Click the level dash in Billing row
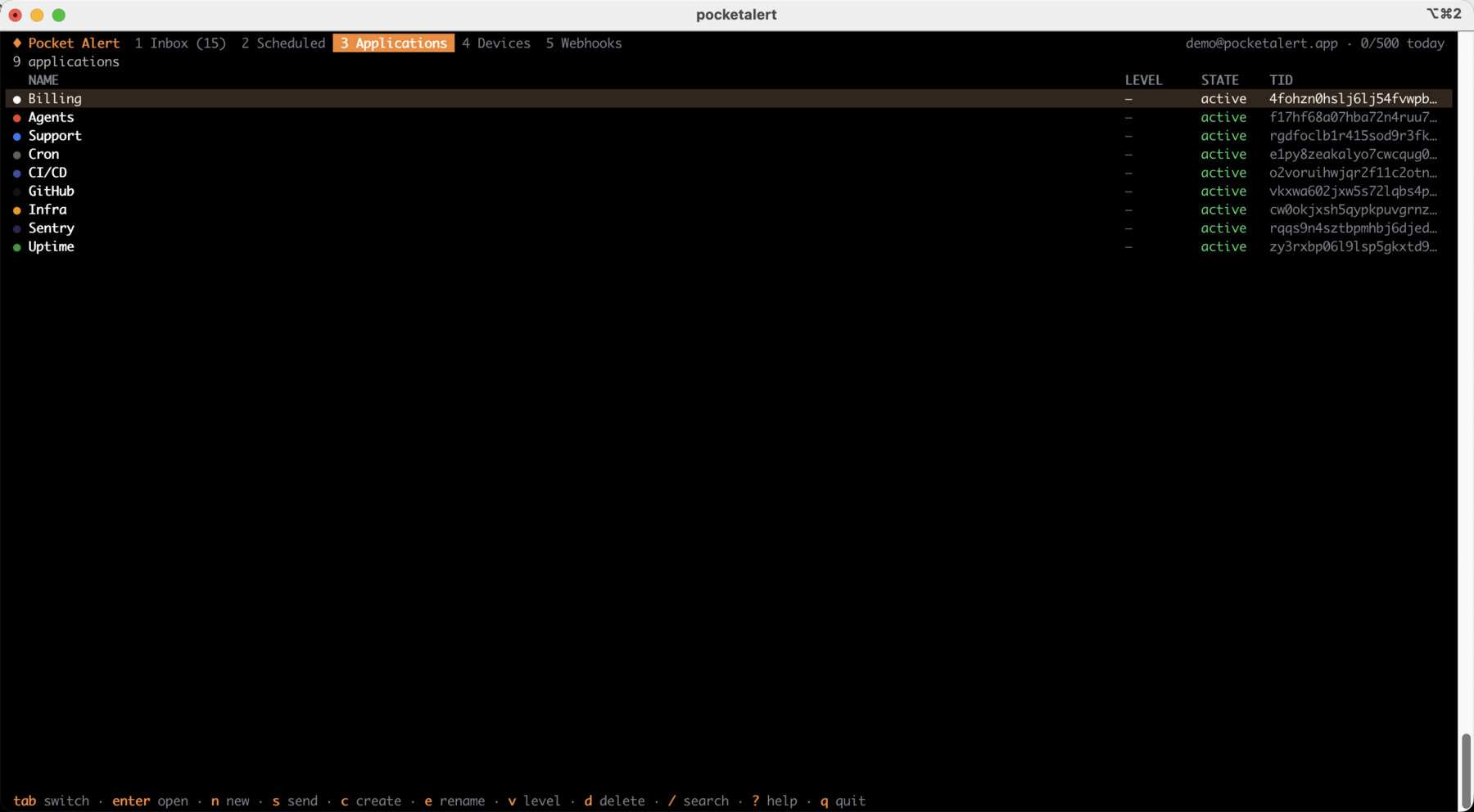Screen dimensions: 1474x812 (x=1128, y=99)
